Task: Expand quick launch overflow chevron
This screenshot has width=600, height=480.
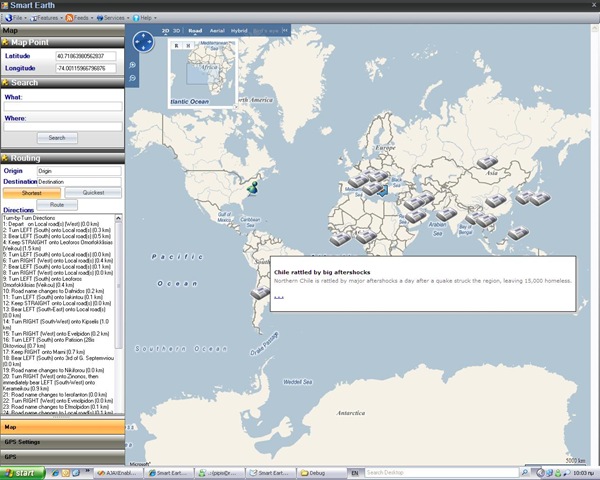Action: pyautogui.click(x=87, y=470)
